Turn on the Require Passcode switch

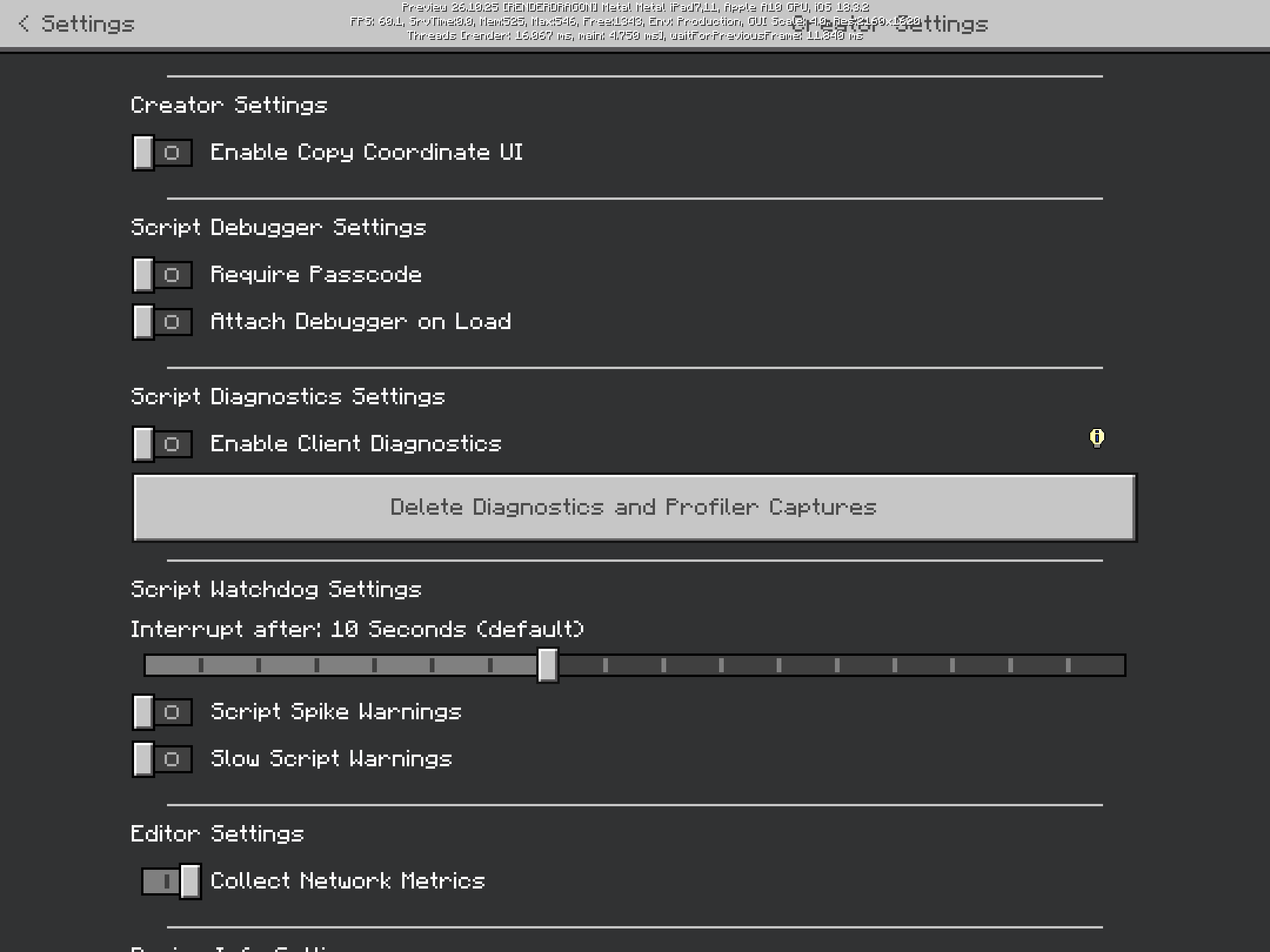pyautogui.click(x=162, y=275)
